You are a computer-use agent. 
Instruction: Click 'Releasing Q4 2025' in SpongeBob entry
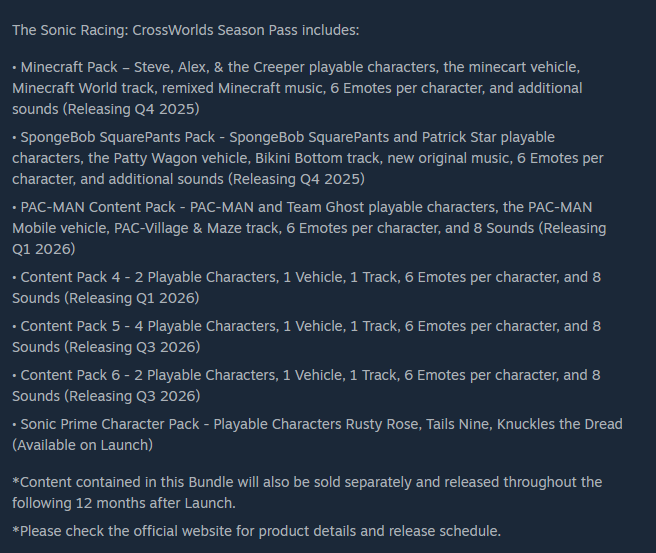pos(296,179)
